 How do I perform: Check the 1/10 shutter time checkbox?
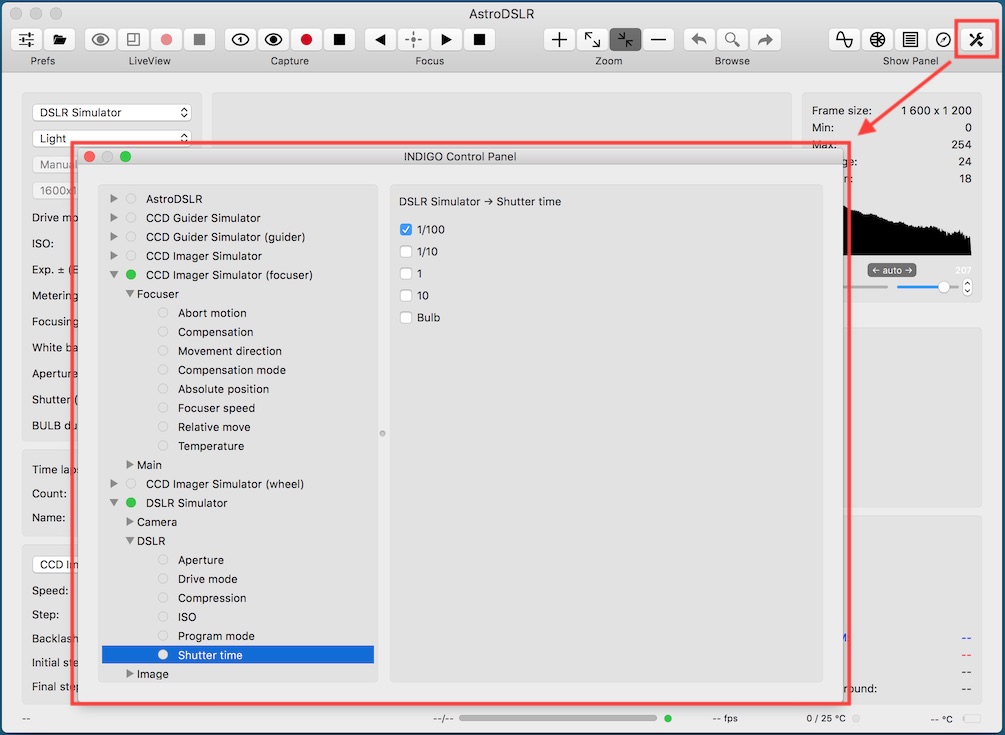[x=406, y=251]
